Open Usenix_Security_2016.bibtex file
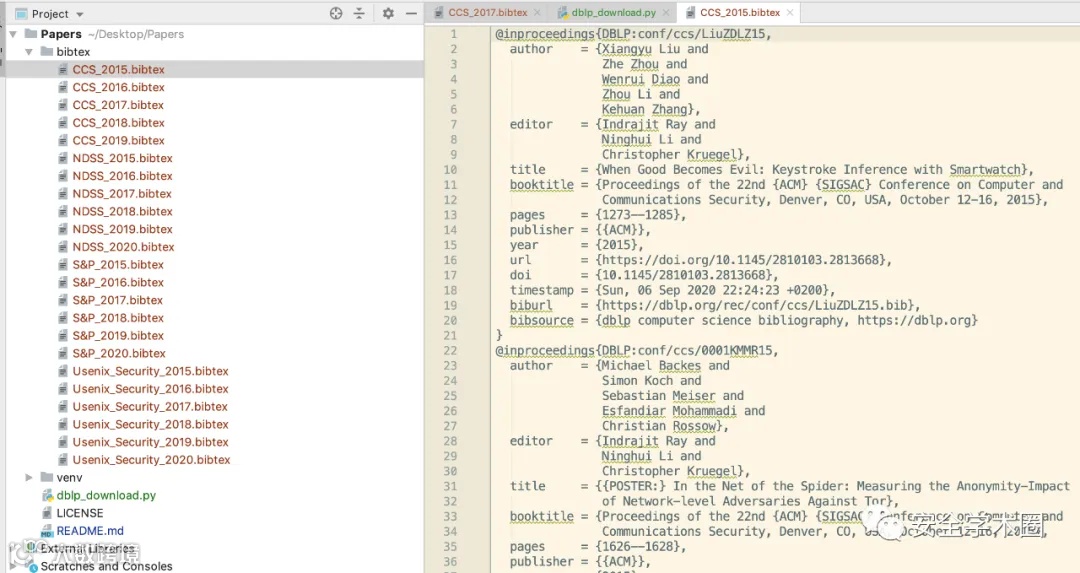Viewport: 1080px width, 573px height. pyautogui.click(x=150, y=389)
